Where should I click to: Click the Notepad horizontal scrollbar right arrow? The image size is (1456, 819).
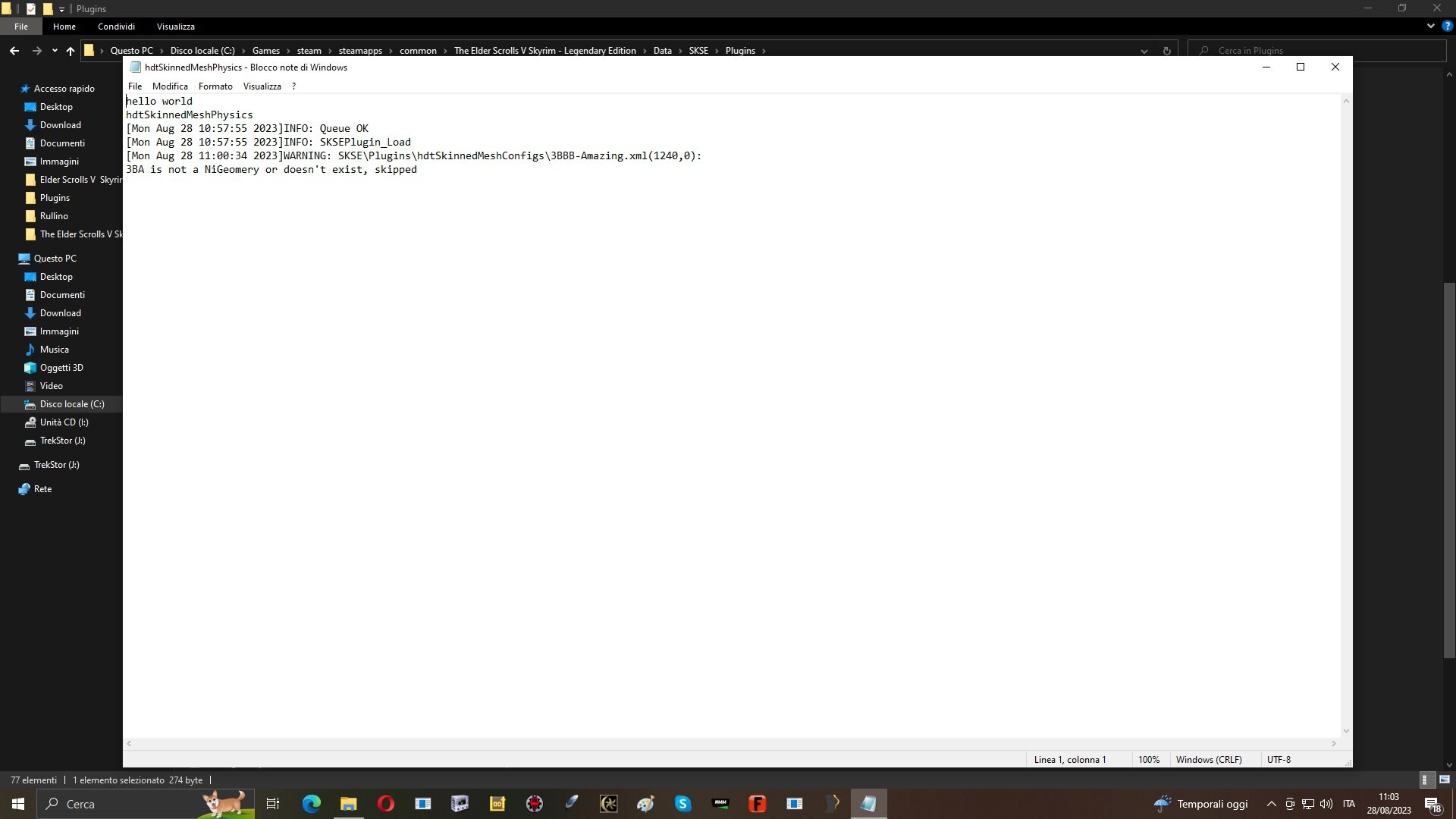coord(1333,744)
